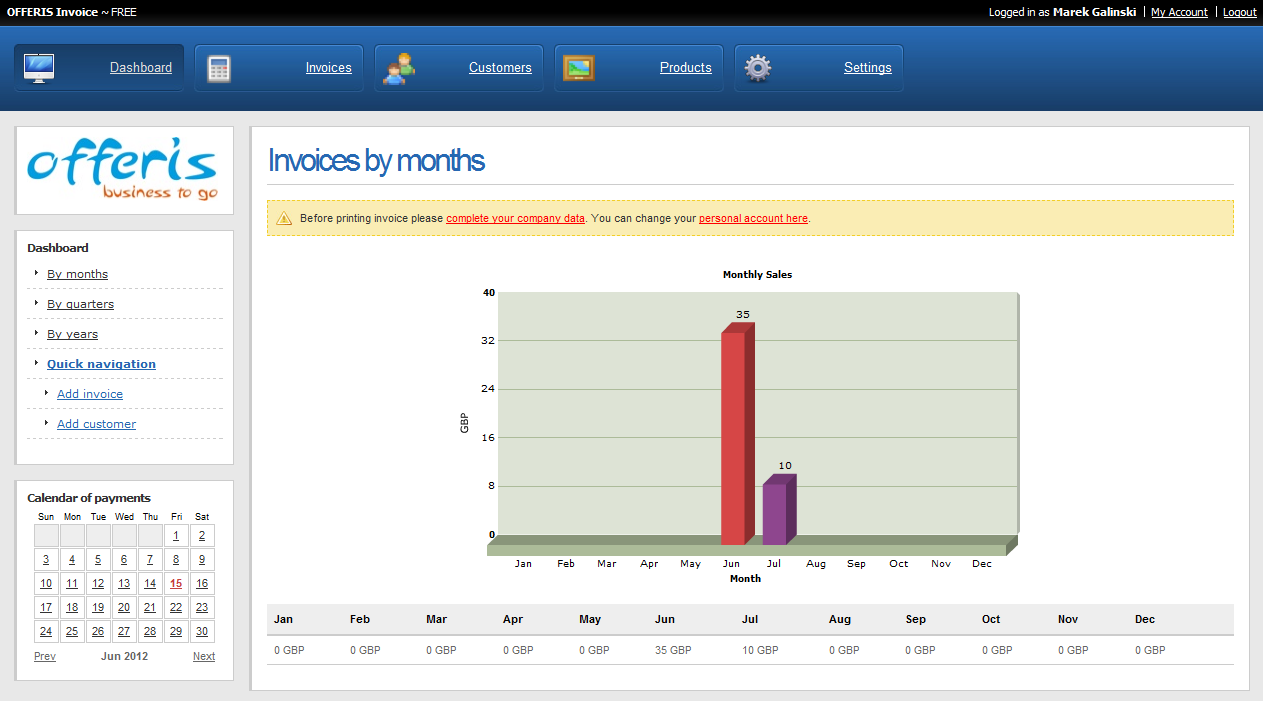The image size is (1263, 701).
Task: Click the Offeris business to go logo
Action: click(x=123, y=170)
